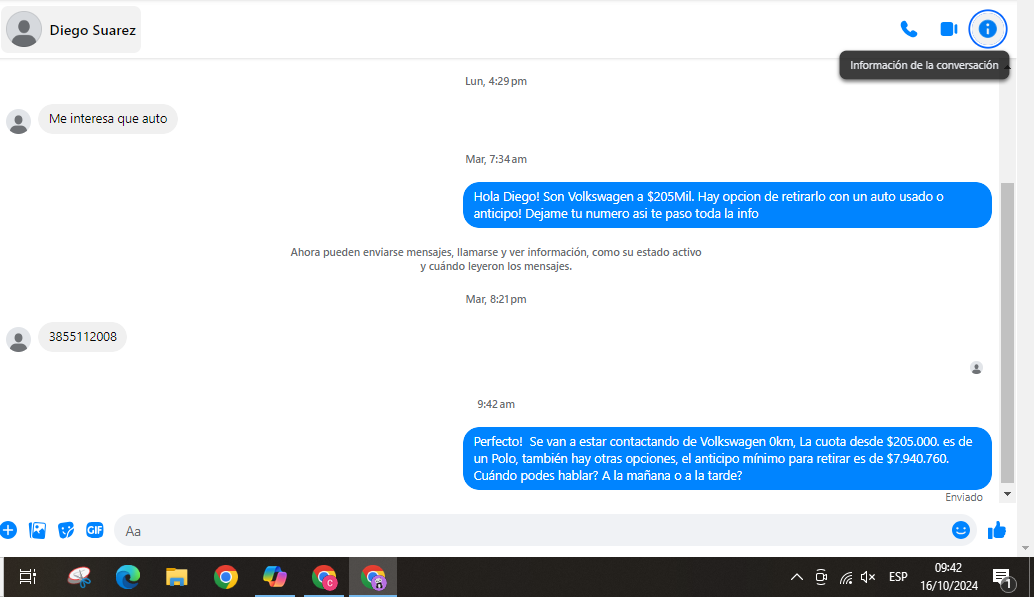1034x597 pixels.
Task: Open the conversation information panel
Action: click(987, 29)
